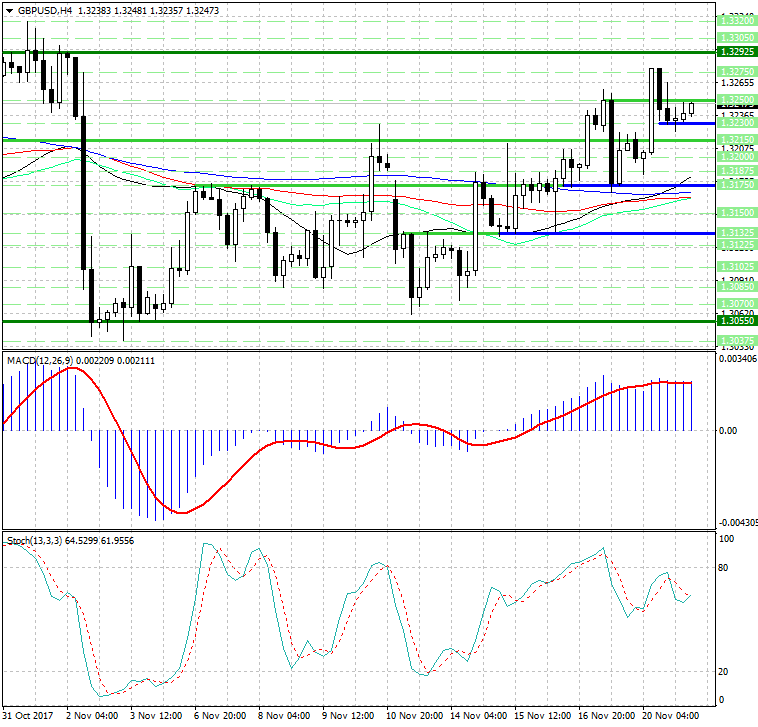Image resolution: width=758 pixels, height=727 pixels.
Task: Select the thick green line at 1.30550
Action: coord(300,321)
